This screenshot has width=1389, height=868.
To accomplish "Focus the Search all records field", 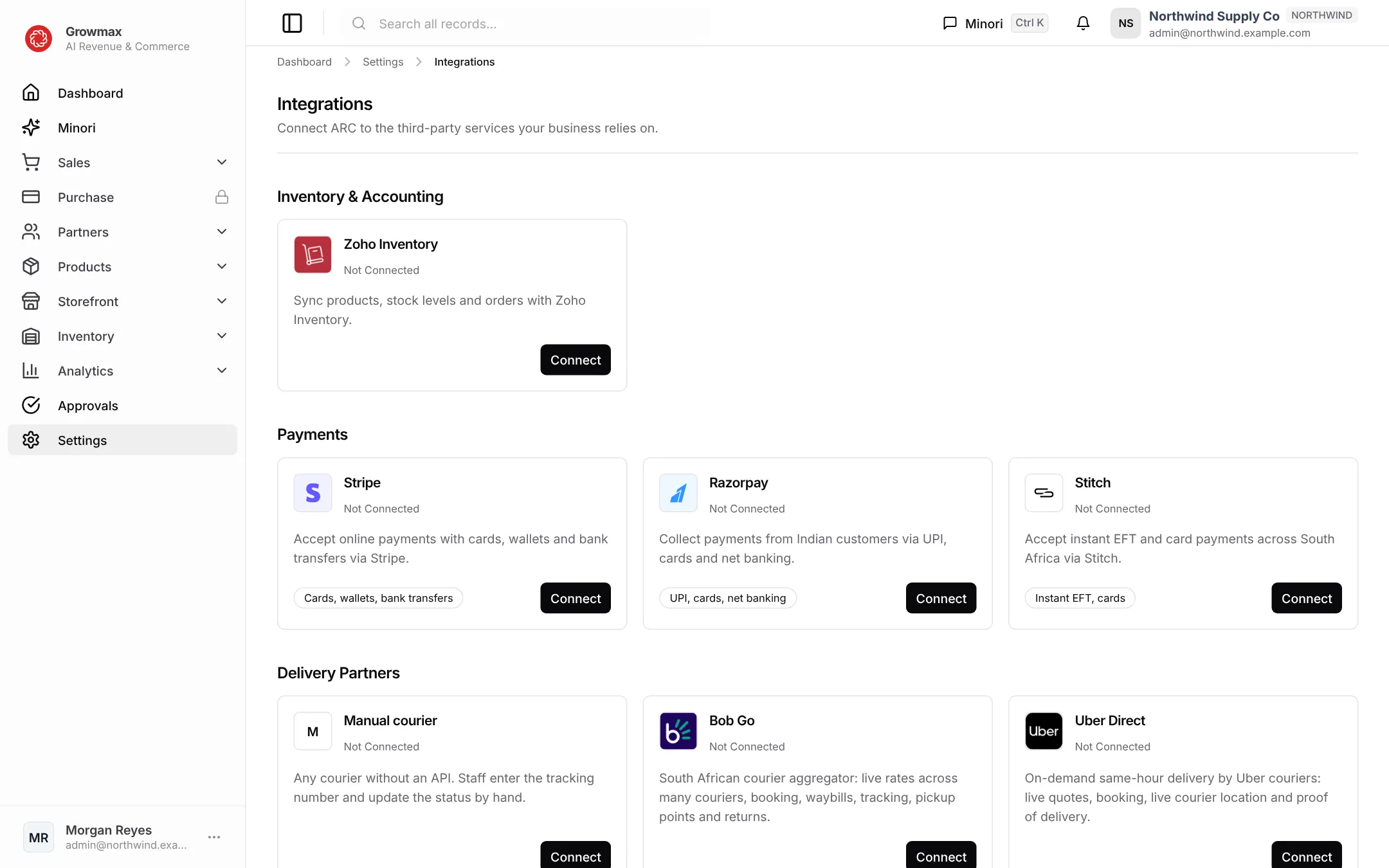I will [525, 23].
